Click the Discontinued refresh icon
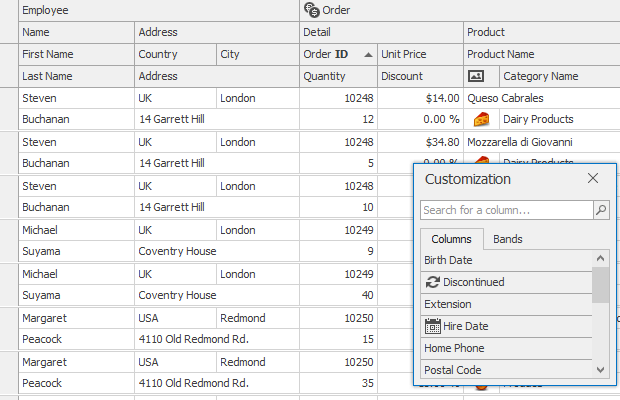620x400 pixels. click(433, 282)
